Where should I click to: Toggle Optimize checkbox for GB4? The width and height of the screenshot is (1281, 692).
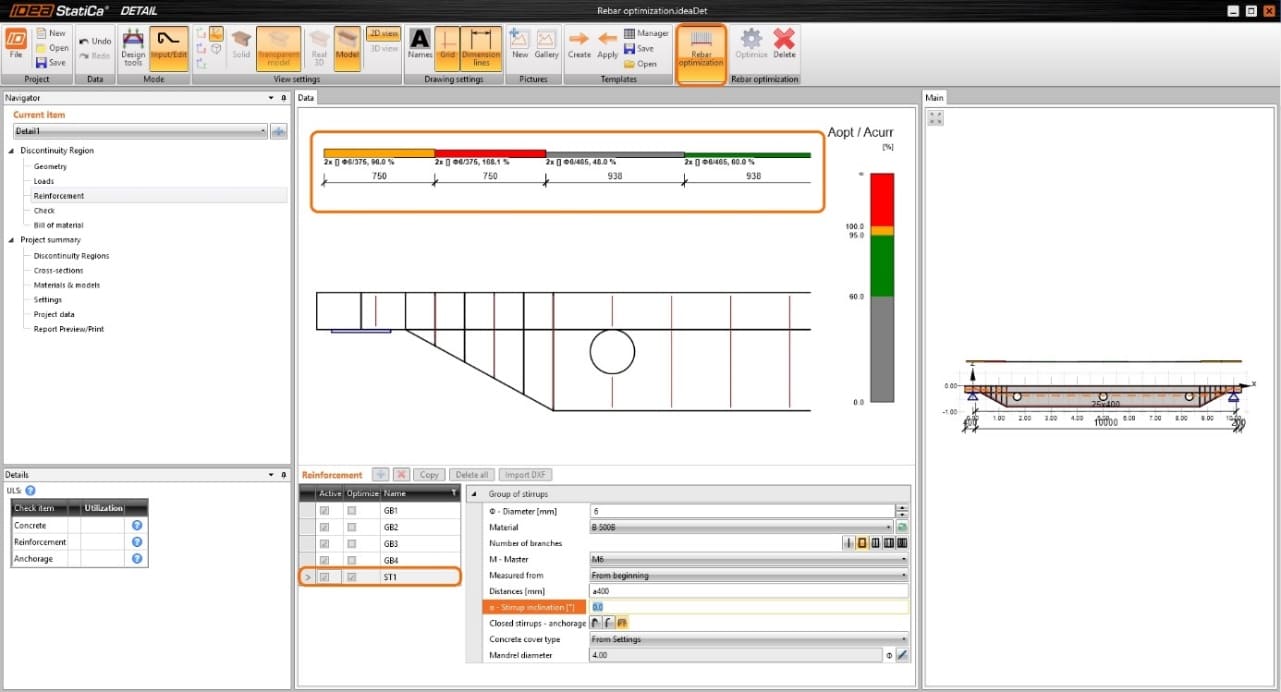(x=351, y=560)
